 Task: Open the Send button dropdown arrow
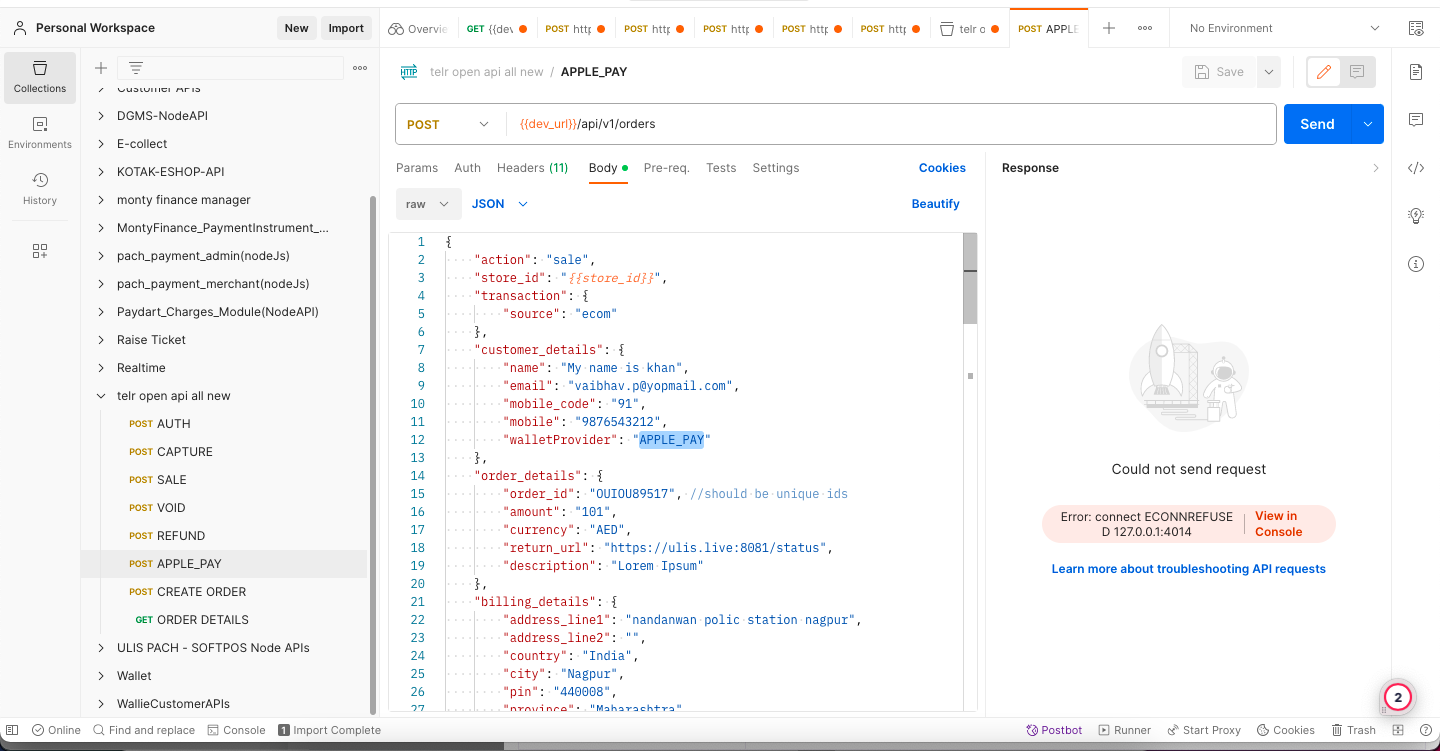[x=1367, y=124]
